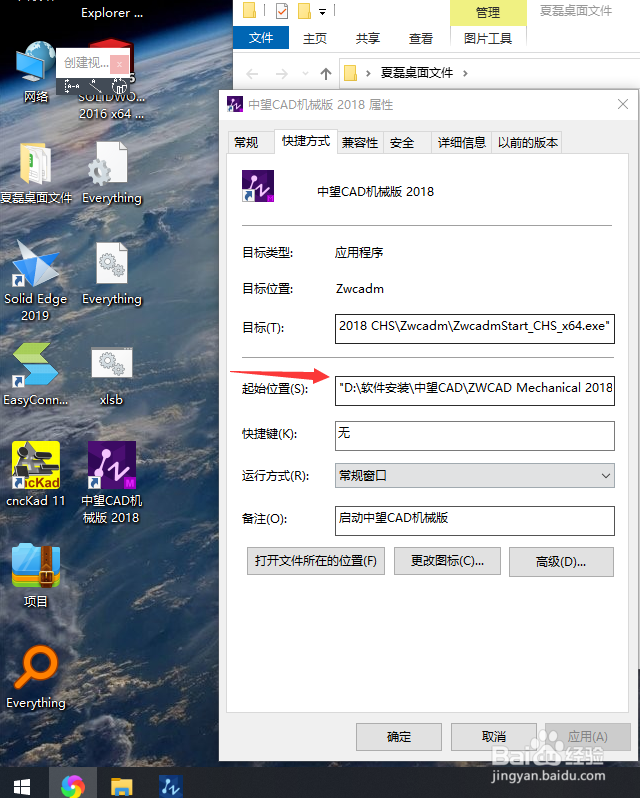The width and height of the screenshot is (640, 798).
Task: Open the 运行方式(R) dropdown
Action: (x=475, y=476)
